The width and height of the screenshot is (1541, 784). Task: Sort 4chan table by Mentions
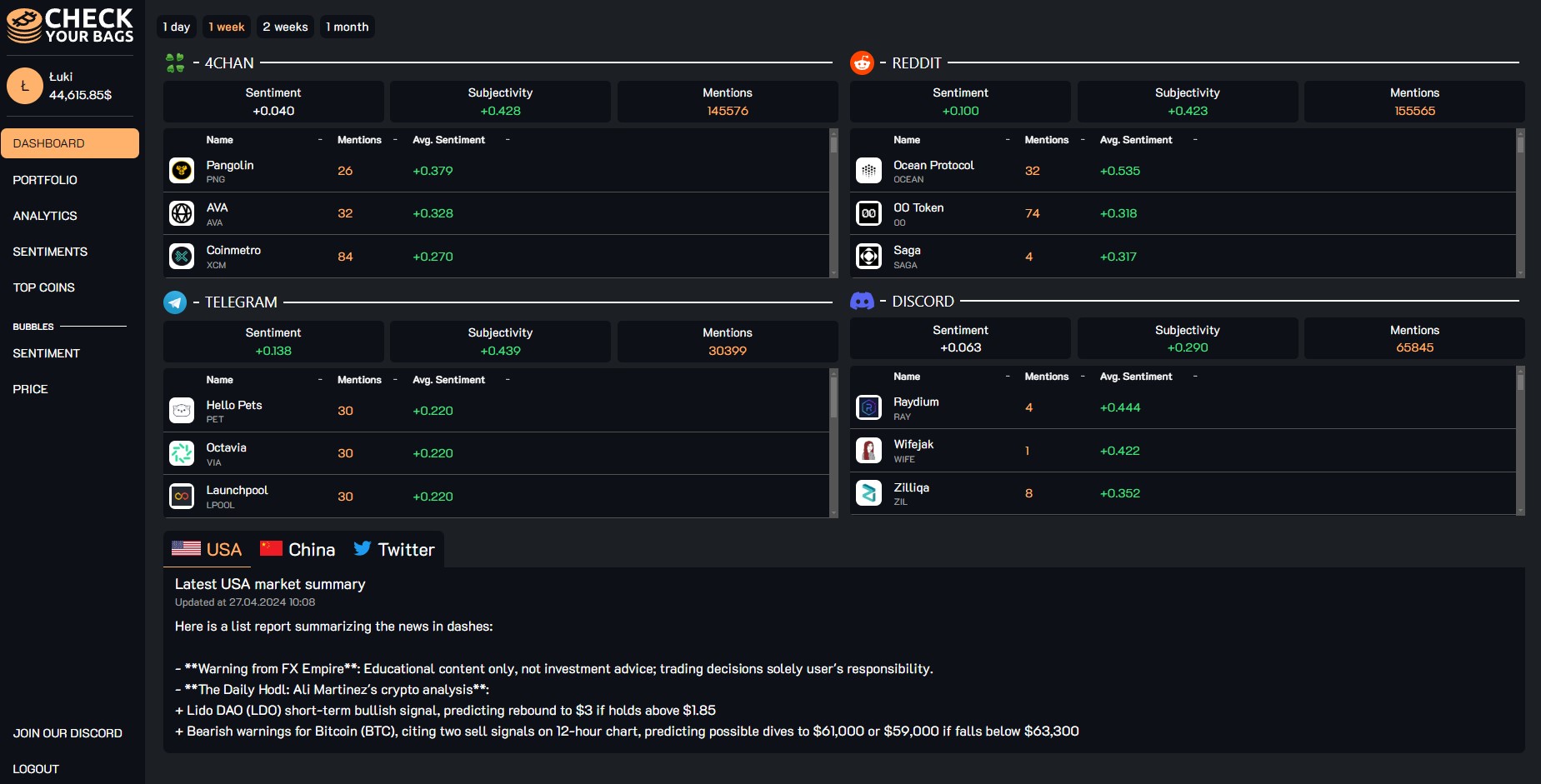click(359, 140)
